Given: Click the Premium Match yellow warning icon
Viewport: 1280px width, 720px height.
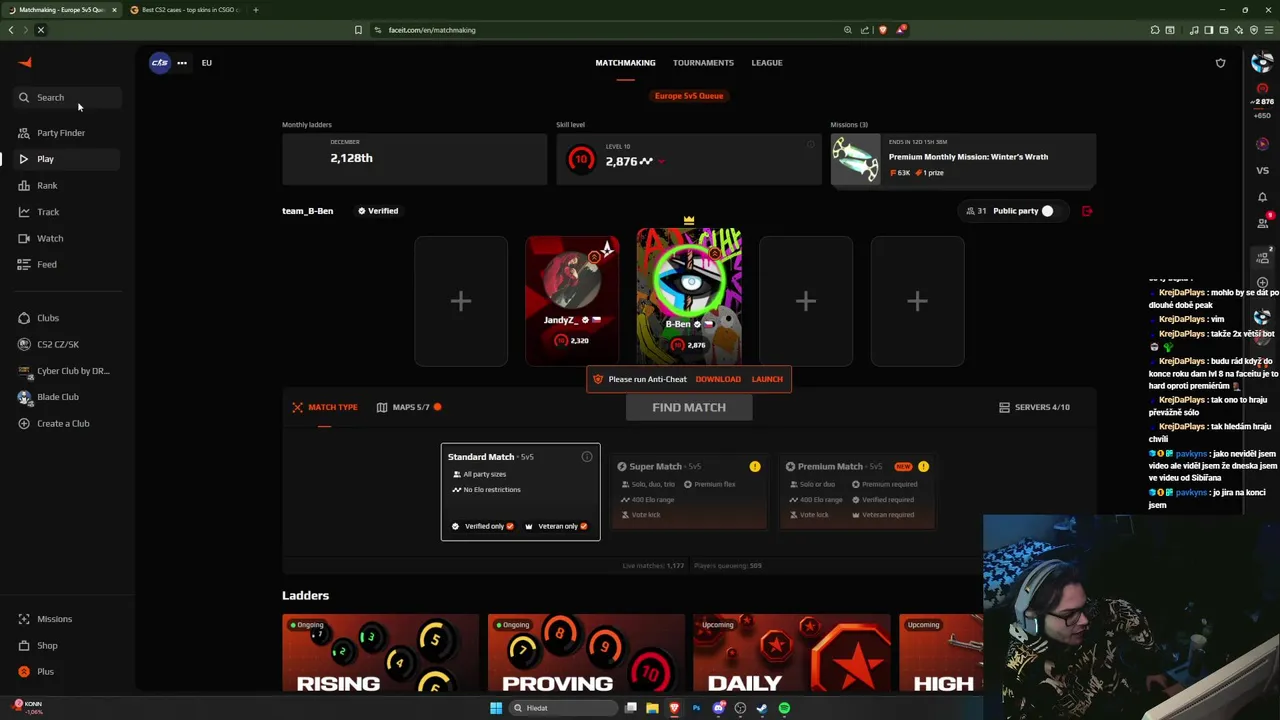Looking at the screenshot, I should 923,466.
